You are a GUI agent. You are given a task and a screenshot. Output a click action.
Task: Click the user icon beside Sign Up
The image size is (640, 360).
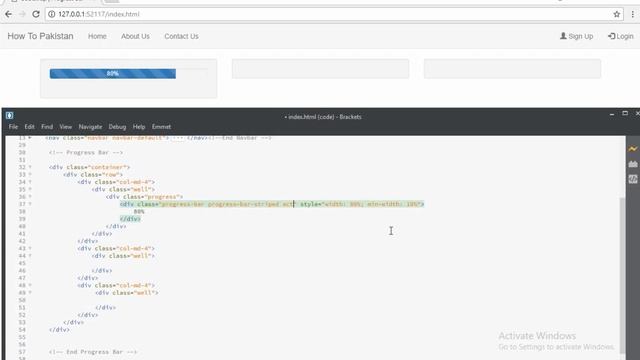coord(563,36)
